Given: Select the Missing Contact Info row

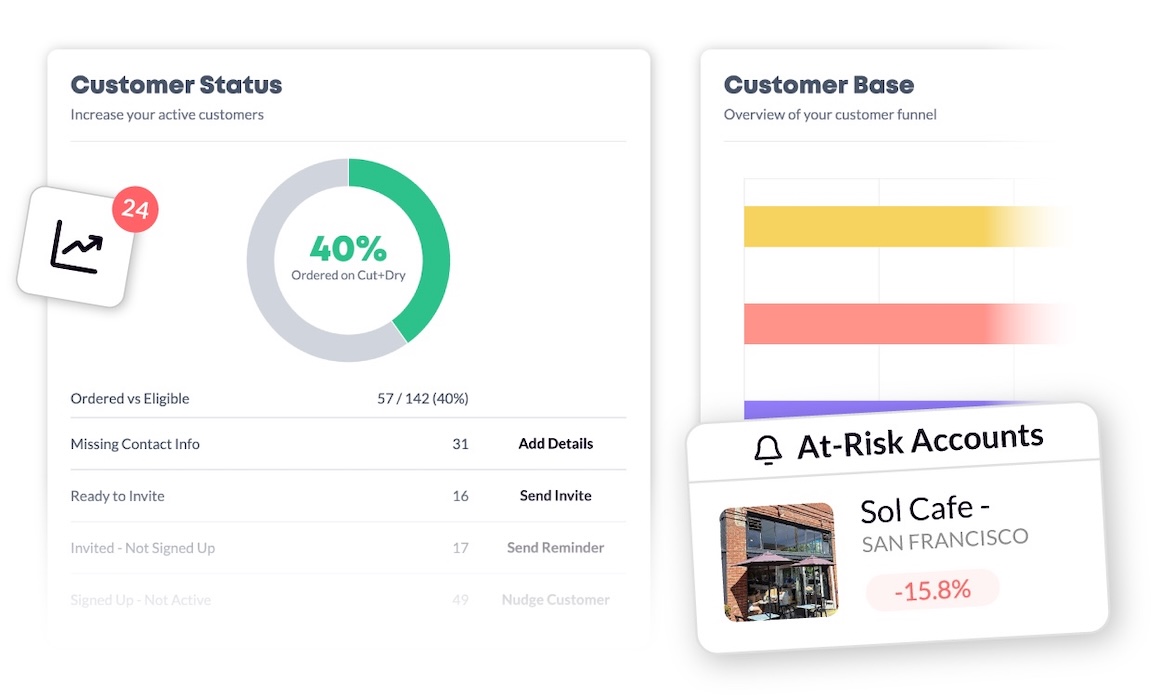Looking at the screenshot, I should coord(135,444).
